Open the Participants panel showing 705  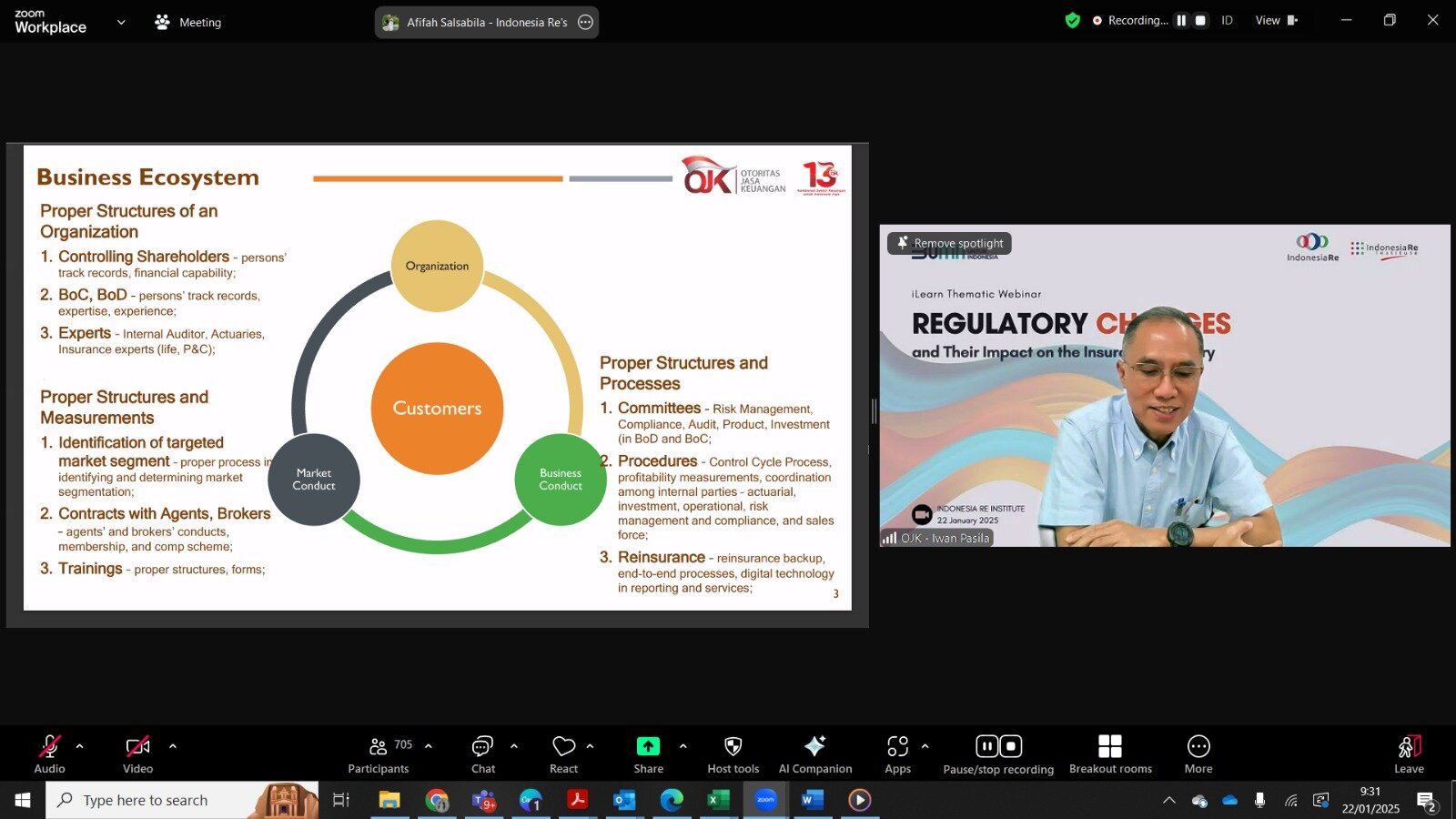[379, 754]
